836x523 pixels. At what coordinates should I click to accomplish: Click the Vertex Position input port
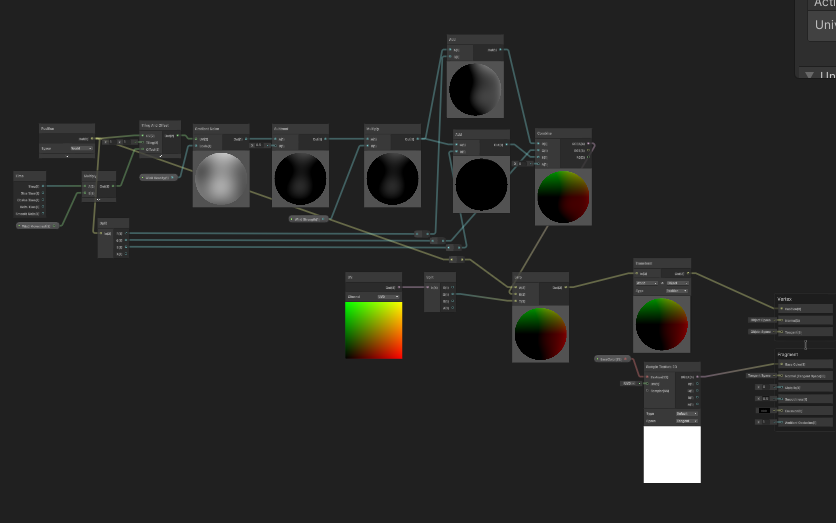click(781, 309)
